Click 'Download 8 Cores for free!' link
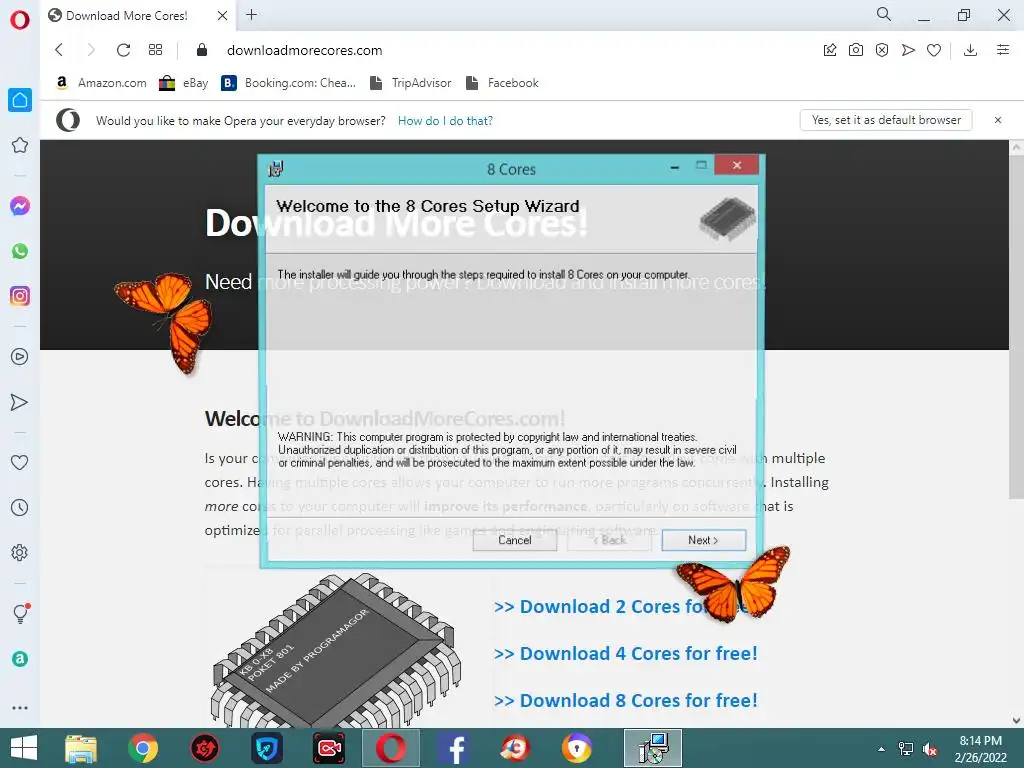 click(626, 701)
